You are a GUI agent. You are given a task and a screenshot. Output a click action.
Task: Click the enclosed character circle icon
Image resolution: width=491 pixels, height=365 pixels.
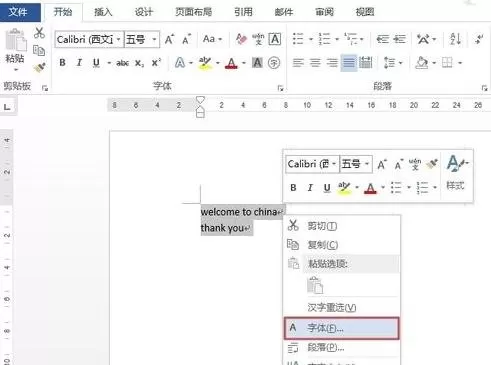274,63
